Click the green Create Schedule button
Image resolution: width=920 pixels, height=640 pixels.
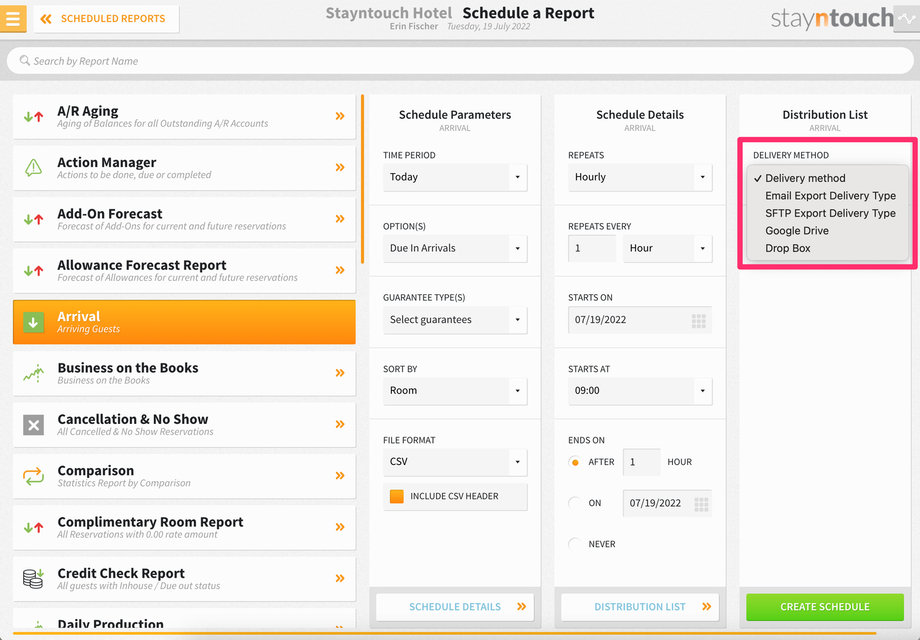pos(824,607)
